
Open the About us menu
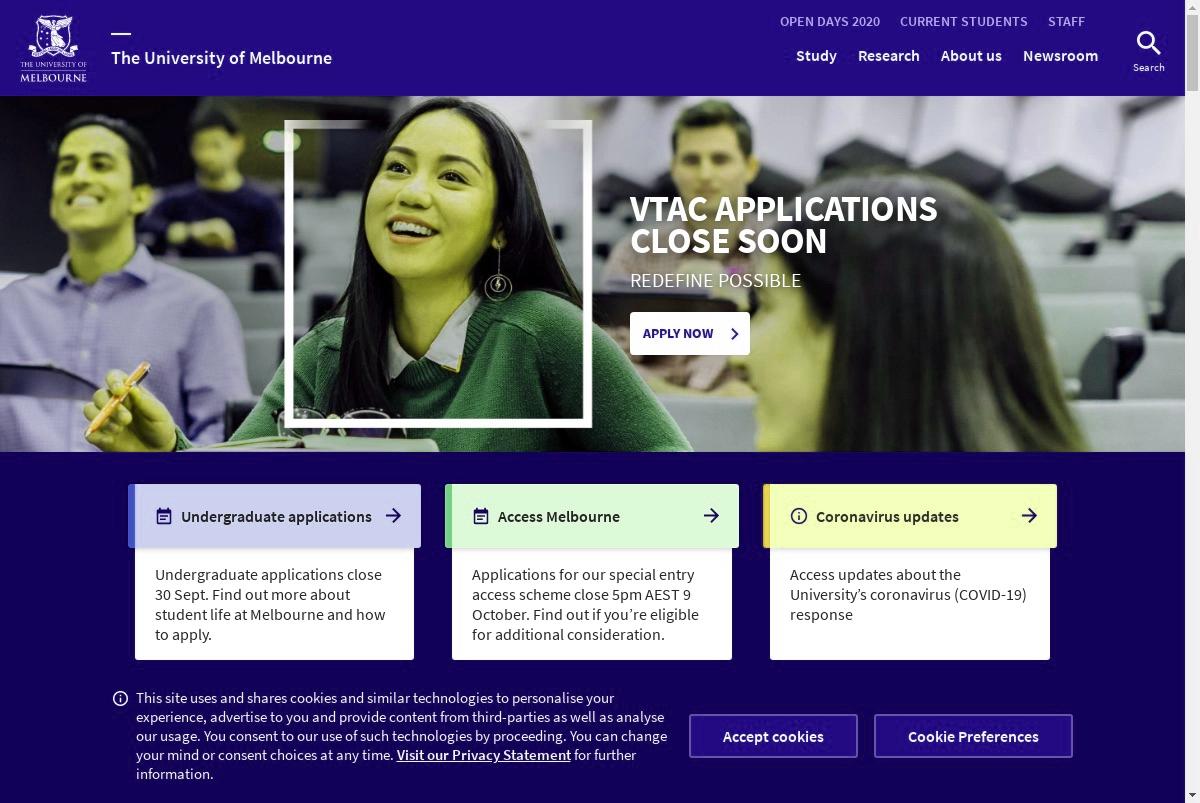tap(971, 56)
